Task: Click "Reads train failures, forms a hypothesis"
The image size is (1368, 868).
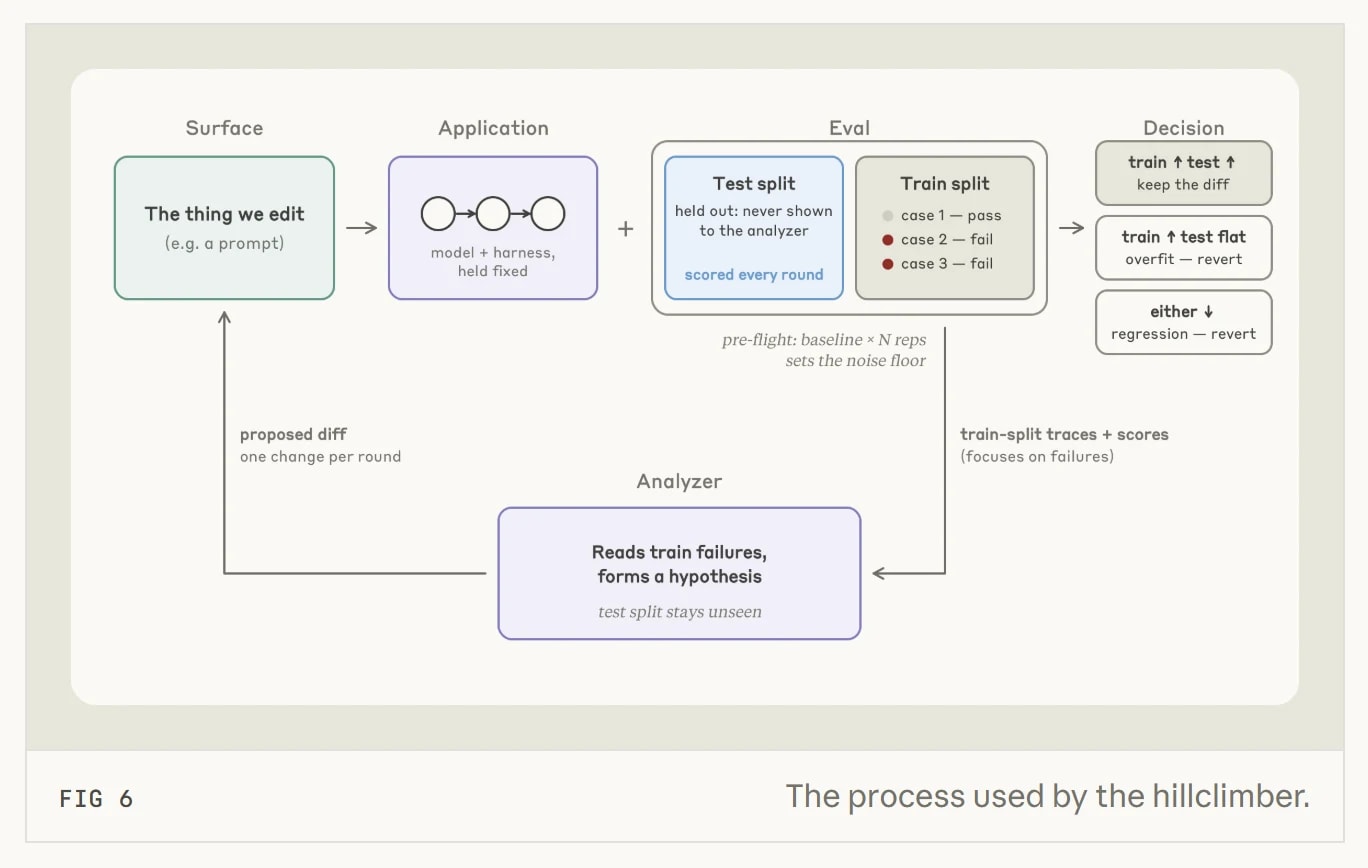Action: click(680, 564)
